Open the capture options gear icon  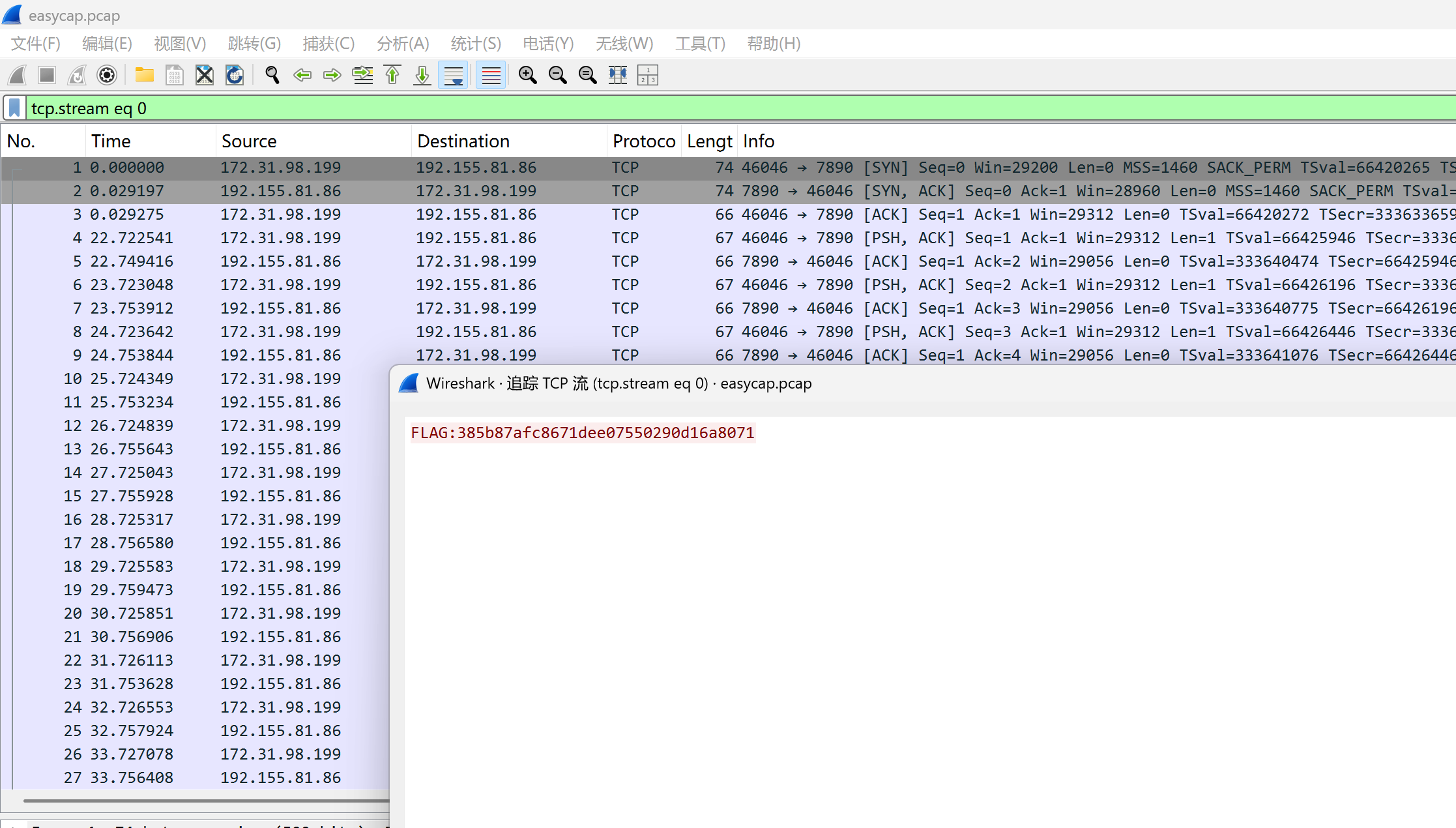pos(107,76)
